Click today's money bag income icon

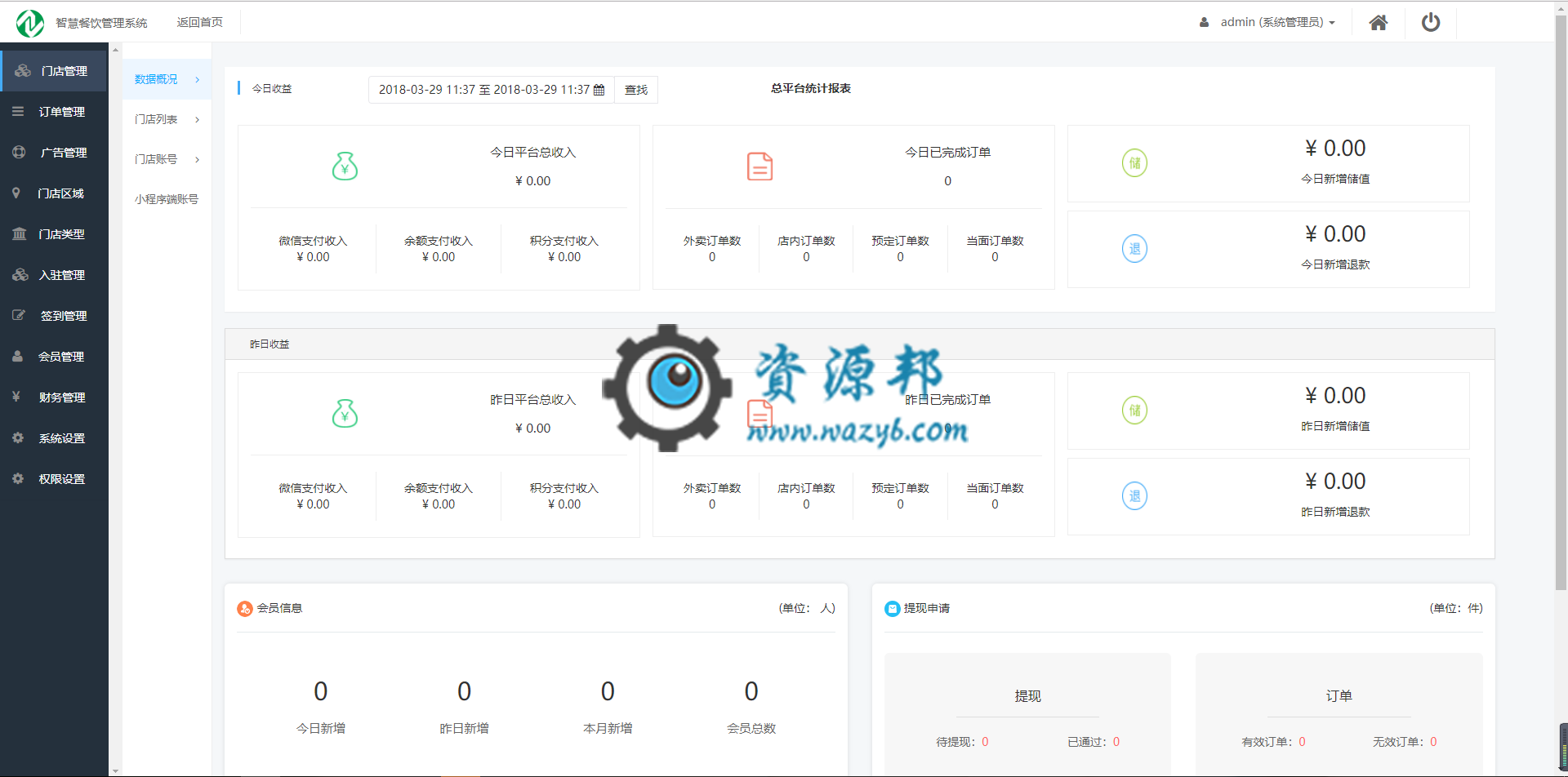(345, 166)
